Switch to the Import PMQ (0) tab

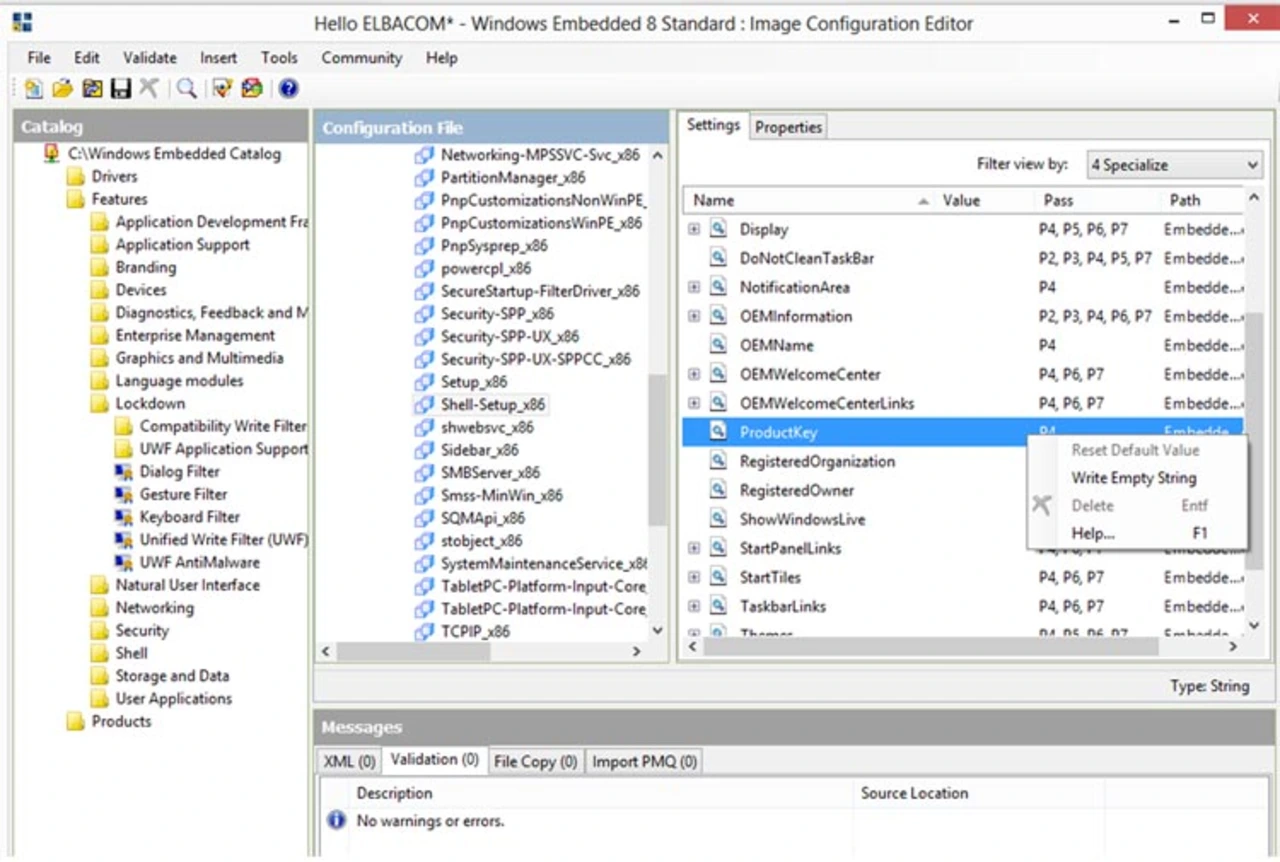(644, 762)
